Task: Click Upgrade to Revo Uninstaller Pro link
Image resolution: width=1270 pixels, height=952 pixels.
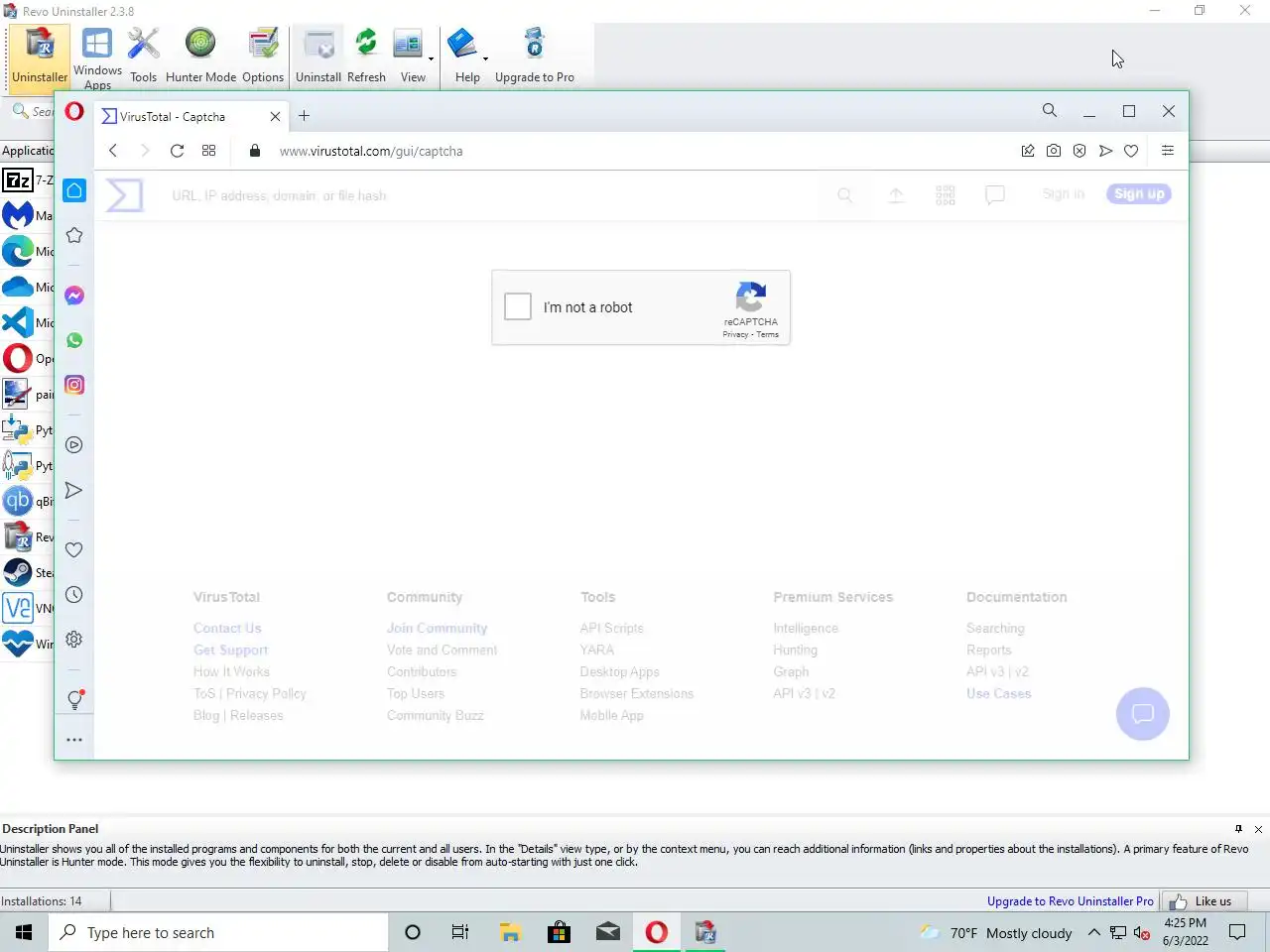Action: coord(1071,901)
